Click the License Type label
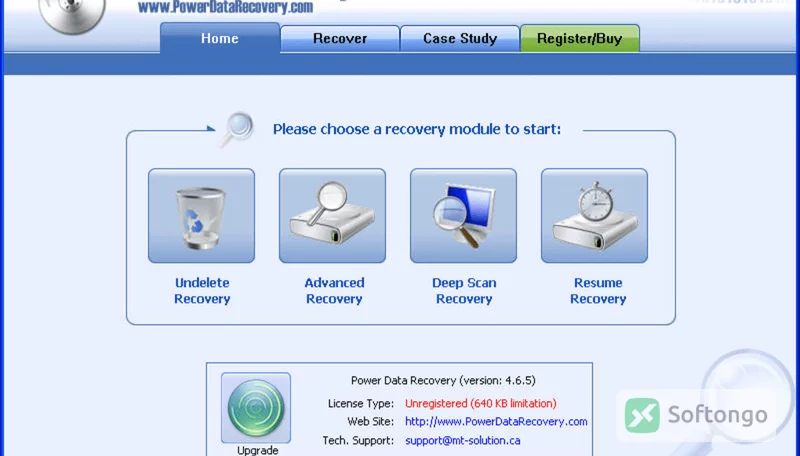This screenshot has width=800, height=456. coord(361,403)
